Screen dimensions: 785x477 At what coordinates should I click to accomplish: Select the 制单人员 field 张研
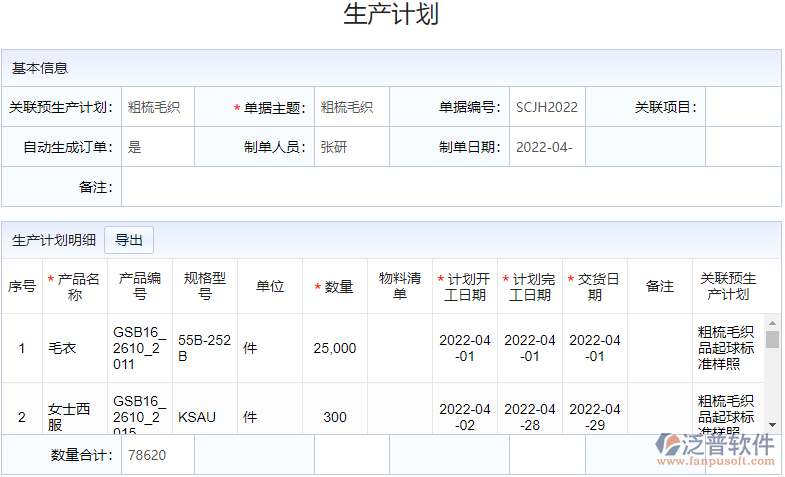coord(351,147)
